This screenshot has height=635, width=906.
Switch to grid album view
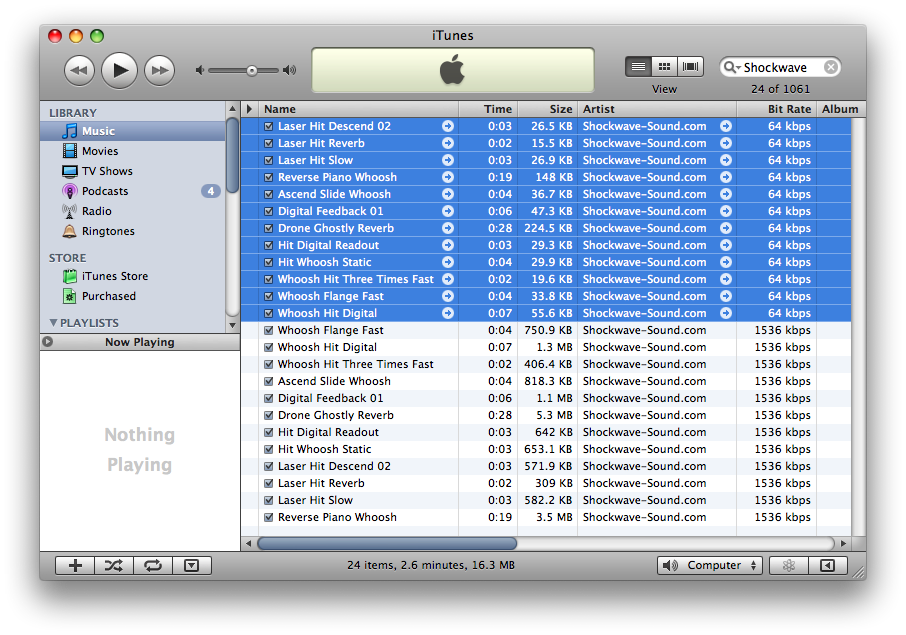point(664,67)
